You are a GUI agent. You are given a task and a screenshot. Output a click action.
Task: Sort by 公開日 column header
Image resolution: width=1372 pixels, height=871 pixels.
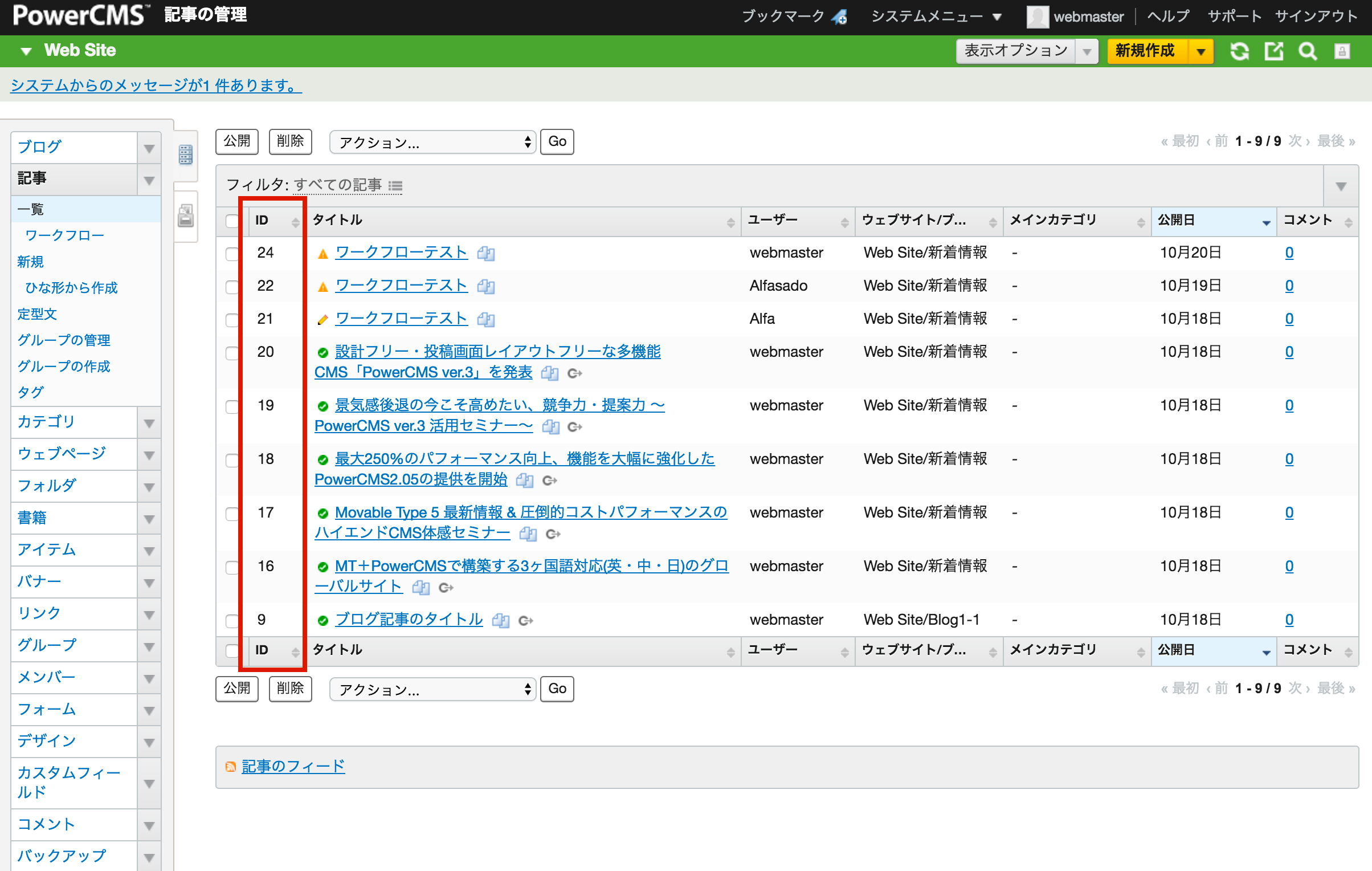(x=1214, y=221)
